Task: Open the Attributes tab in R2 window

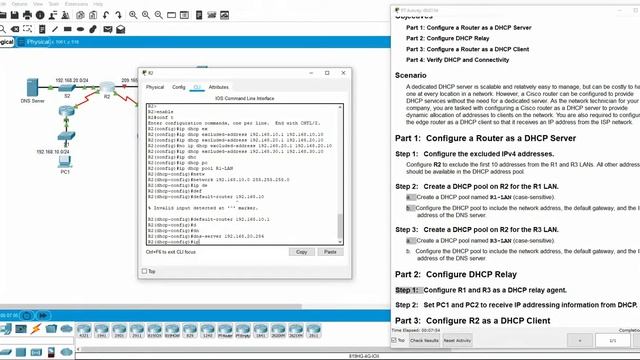Action: click(218, 87)
